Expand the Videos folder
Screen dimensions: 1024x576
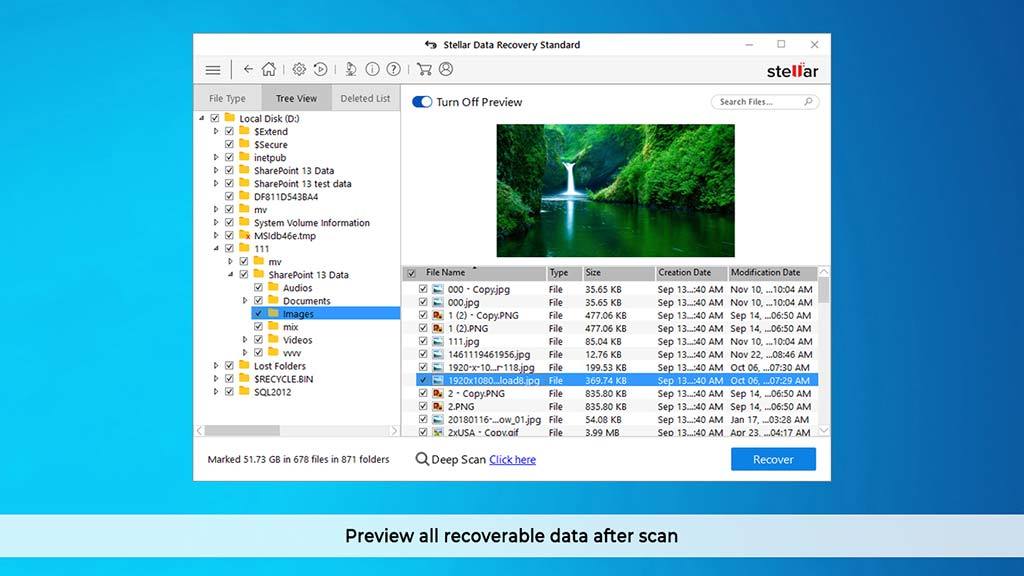click(245, 340)
